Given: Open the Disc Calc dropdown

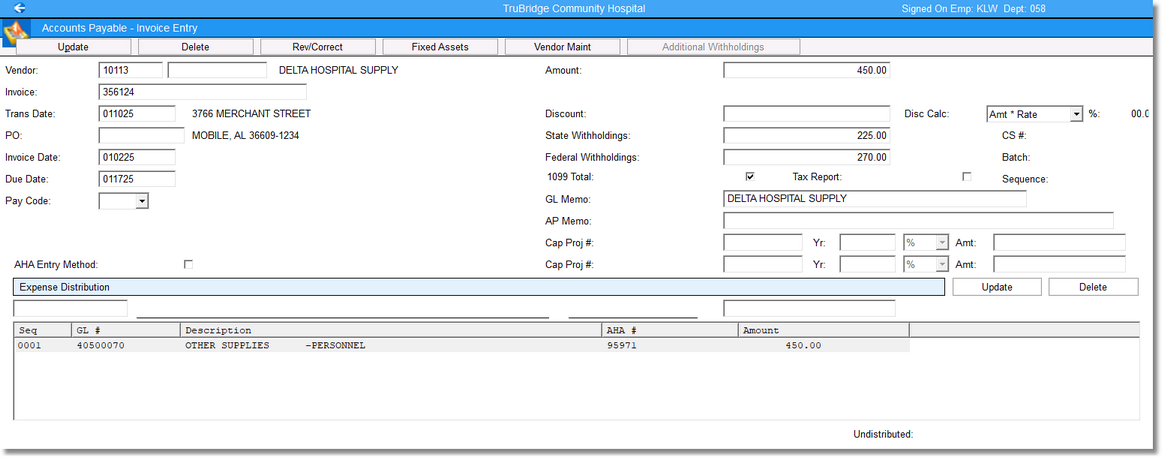Looking at the screenshot, I should coord(1077,114).
